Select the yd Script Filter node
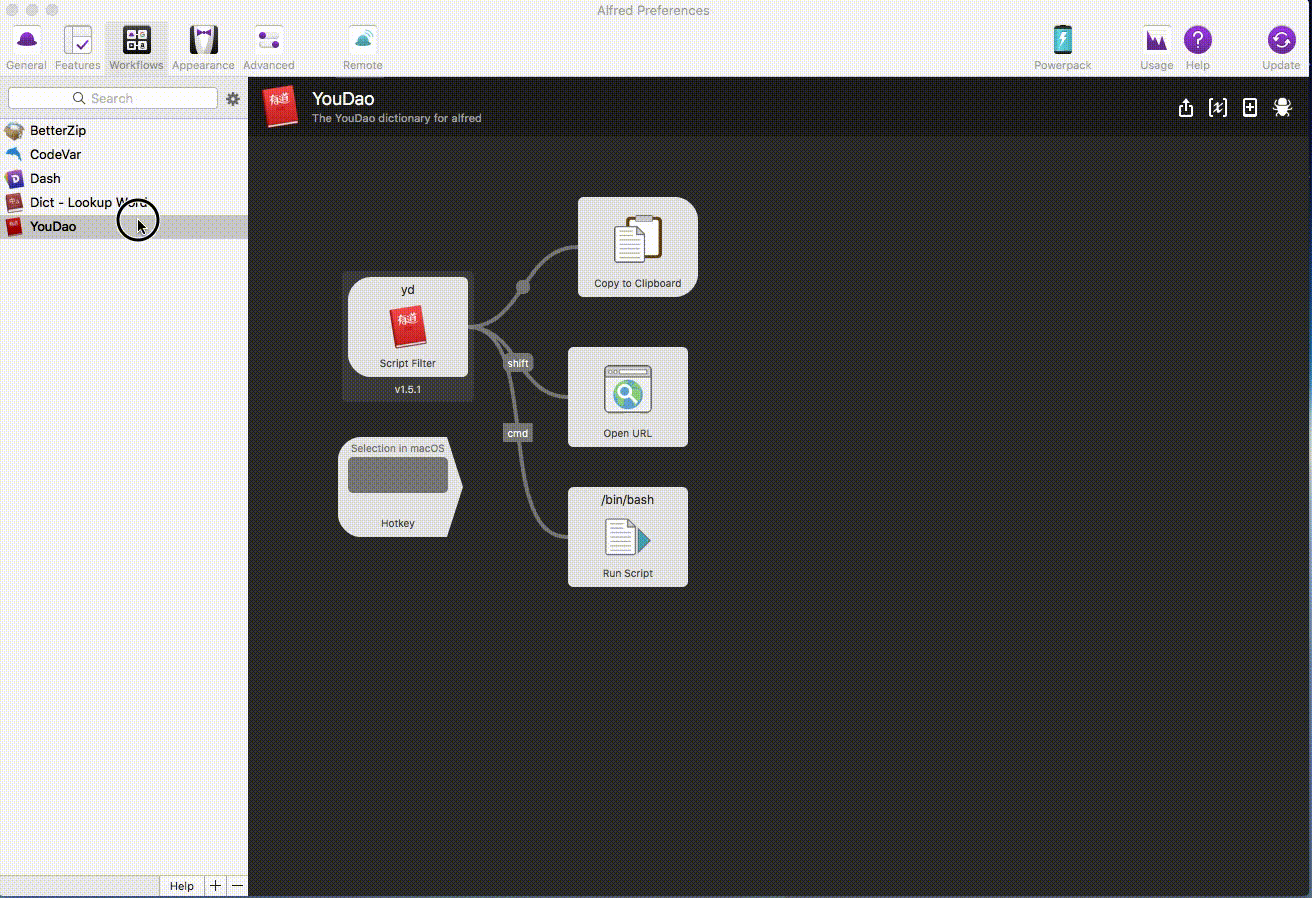Image resolution: width=1312 pixels, height=898 pixels. click(408, 327)
